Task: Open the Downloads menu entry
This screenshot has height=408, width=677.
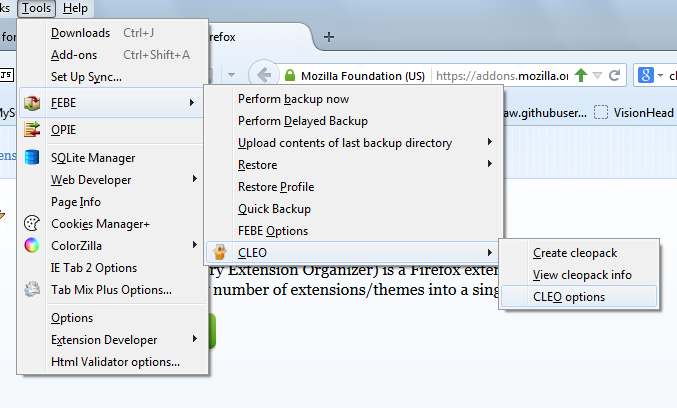Action: (81, 33)
